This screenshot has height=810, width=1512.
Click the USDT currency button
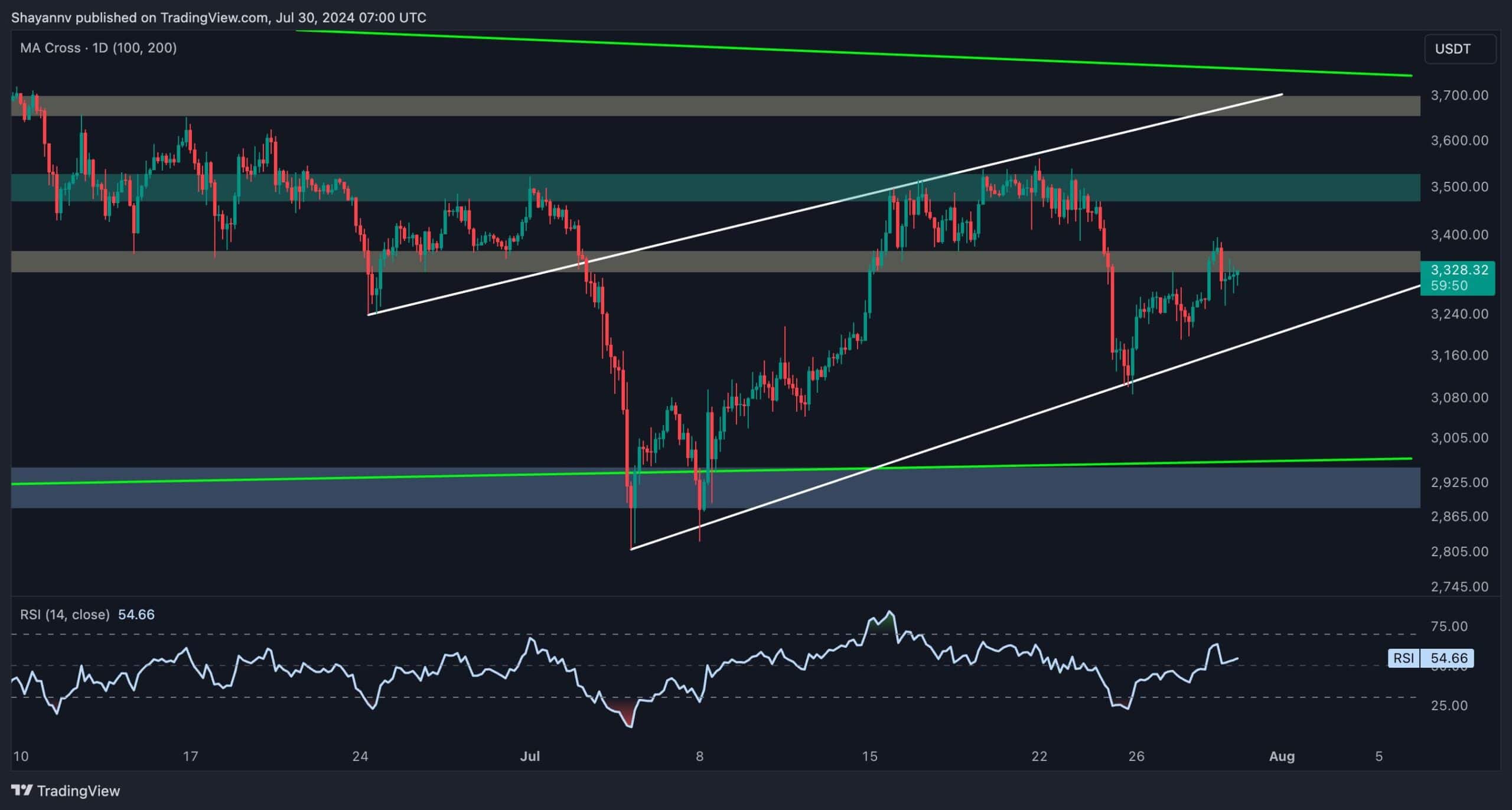[1460, 49]
